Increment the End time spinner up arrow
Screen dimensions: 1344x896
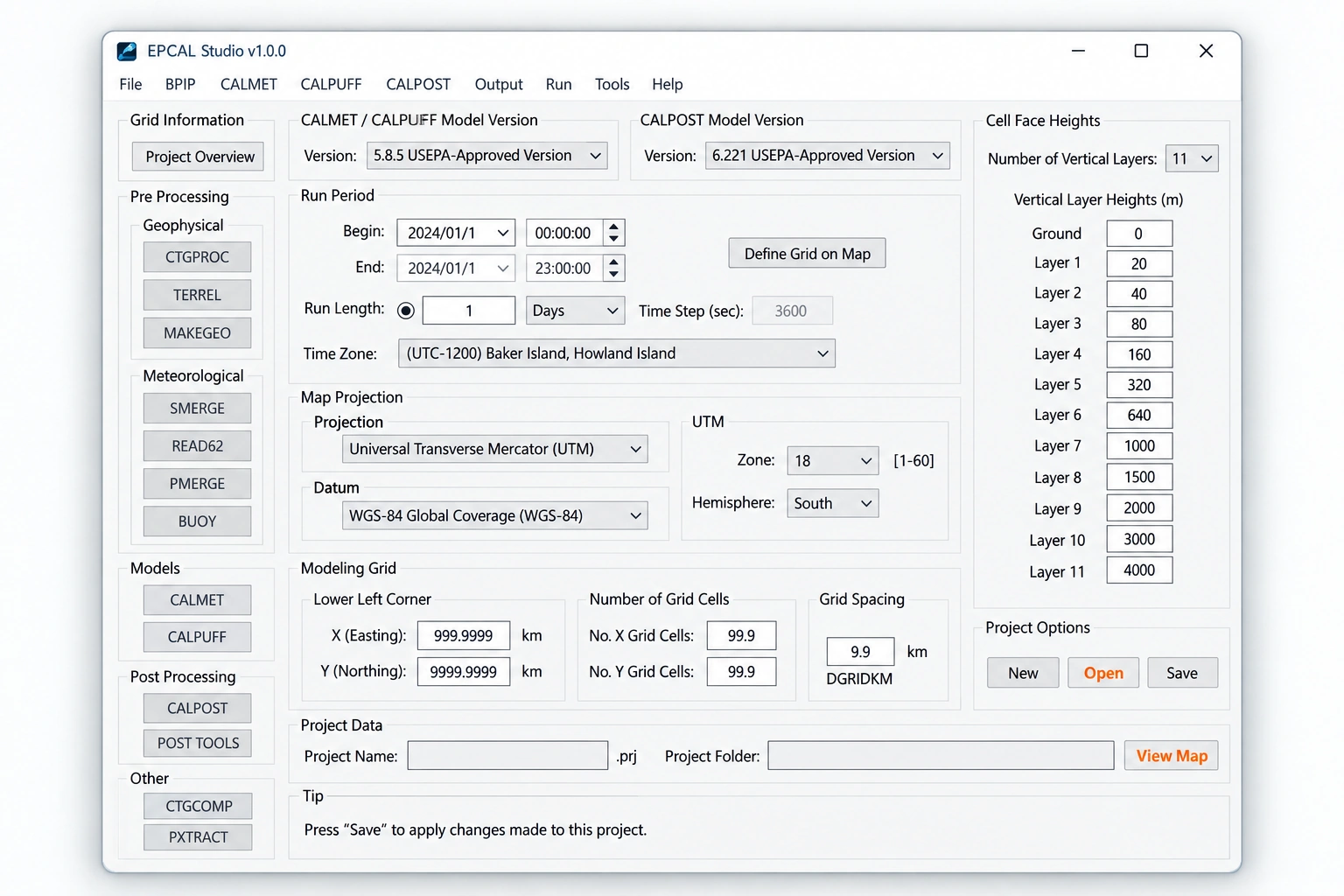[x=614, y=262]
